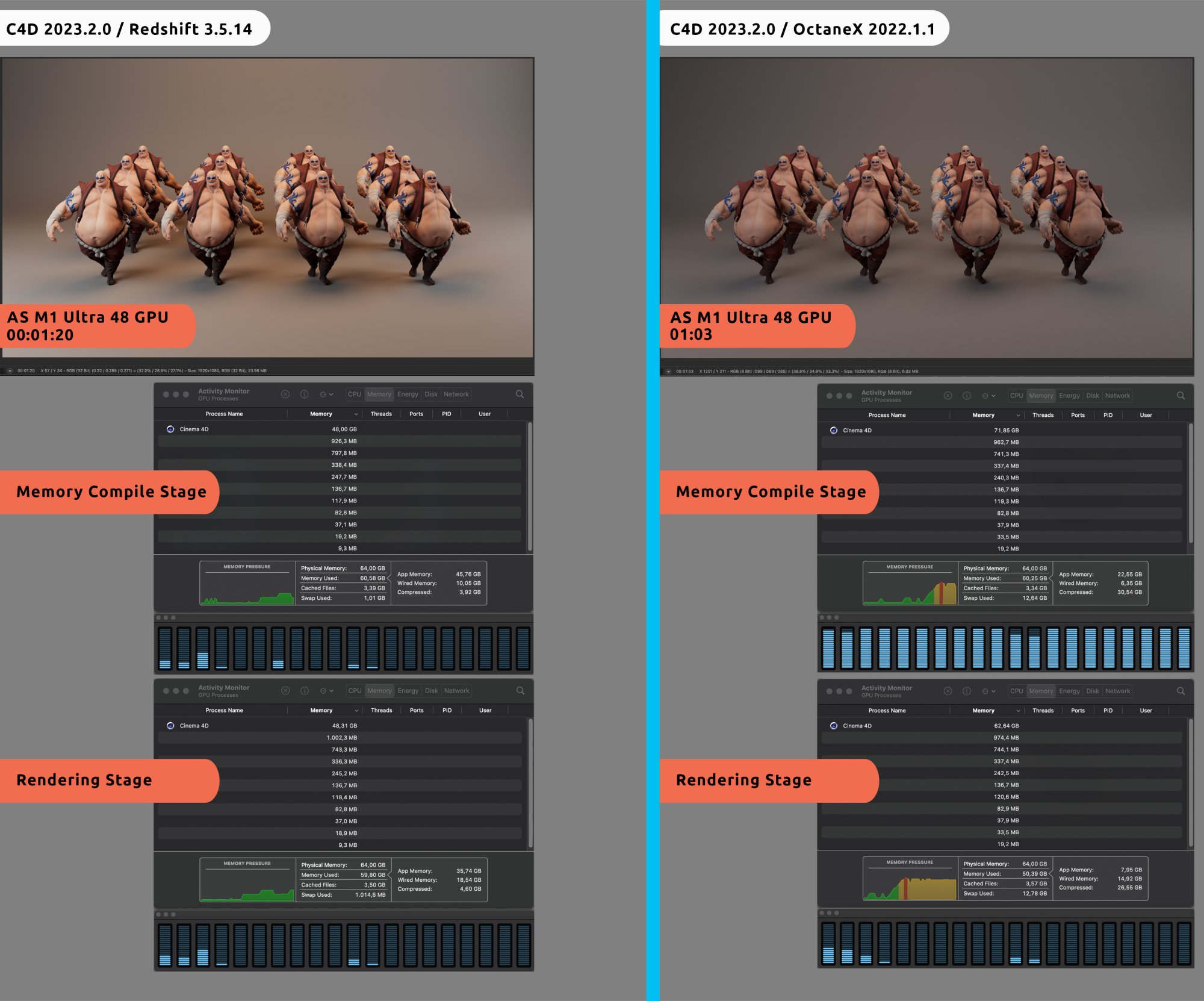Select the process row with 744,1 MB

coord(1002,750)
